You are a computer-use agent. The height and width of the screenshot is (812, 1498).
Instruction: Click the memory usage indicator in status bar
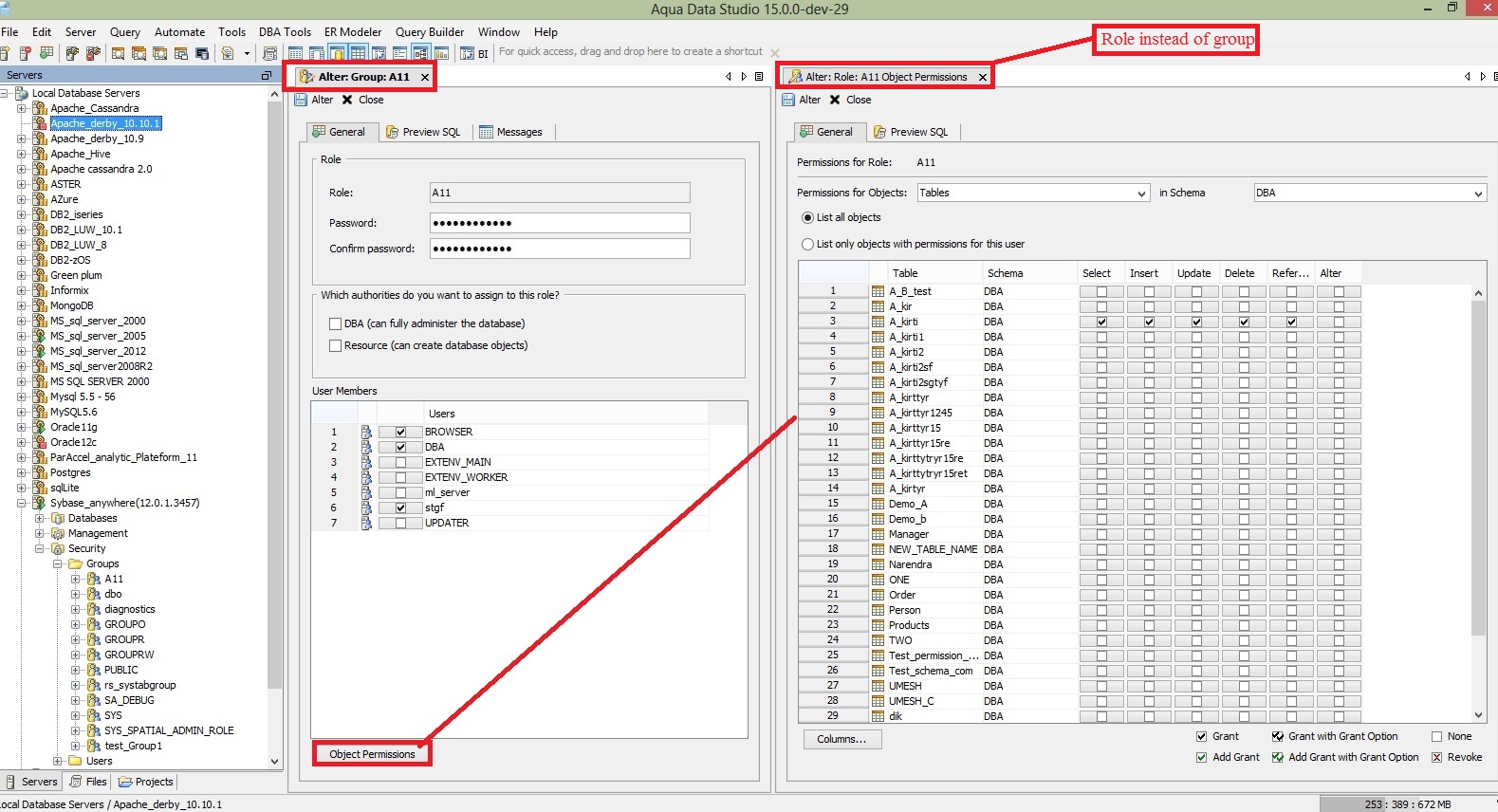[x=1408, y=804]
